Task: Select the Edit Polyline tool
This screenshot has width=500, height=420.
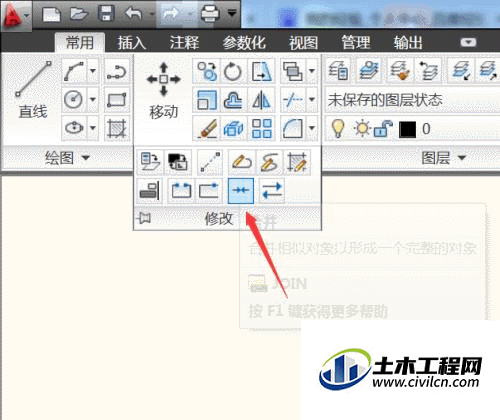Action: point(242,162)
